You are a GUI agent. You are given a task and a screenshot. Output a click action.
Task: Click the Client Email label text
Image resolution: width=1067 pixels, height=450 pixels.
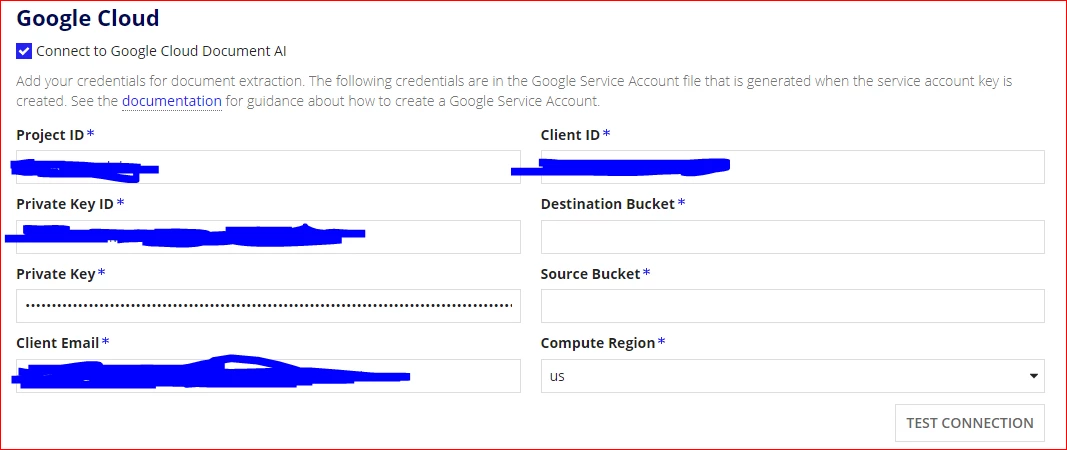58,342
